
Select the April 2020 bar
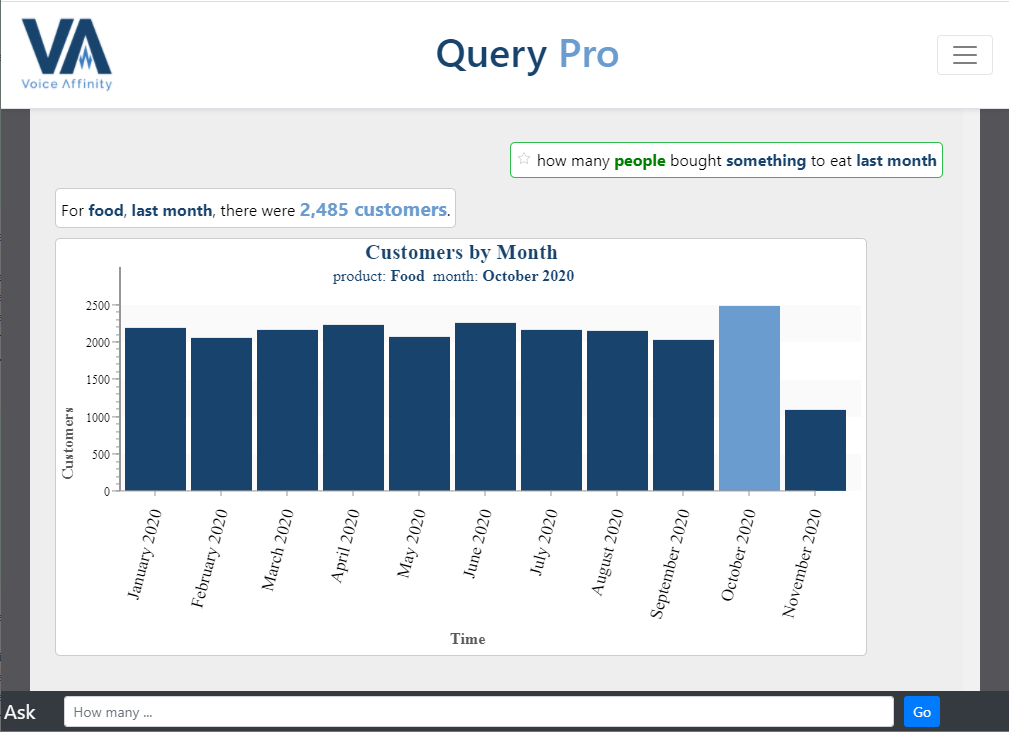353,408
